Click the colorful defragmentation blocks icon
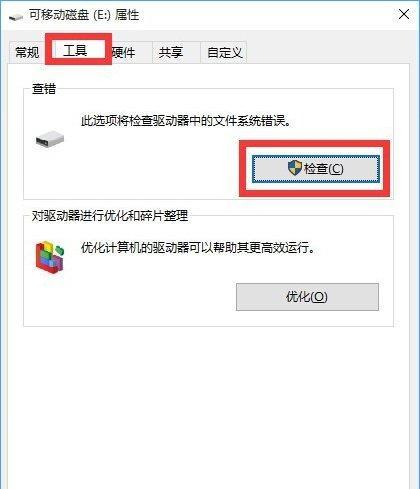This screenshot has width=420, height=489. click(x=50, y=256)
